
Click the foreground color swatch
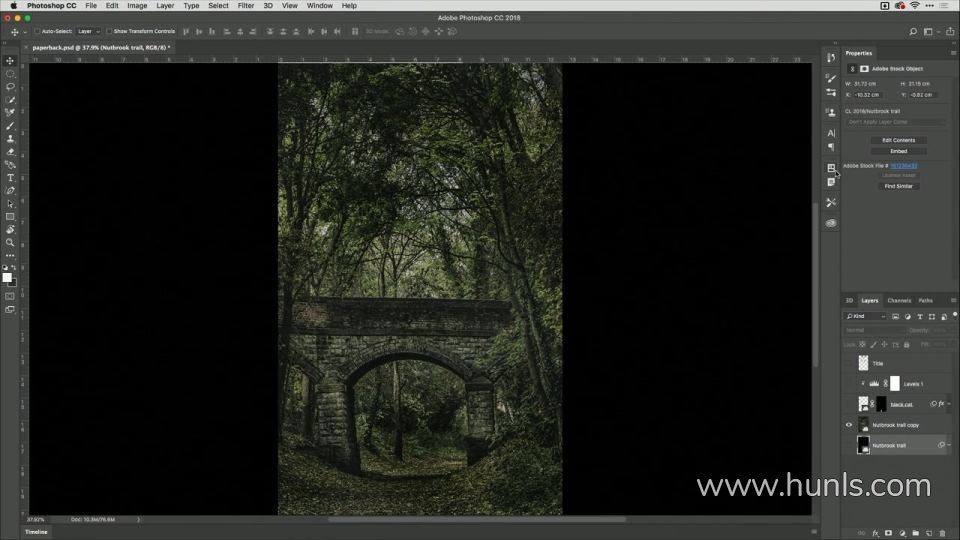(7, 278)
